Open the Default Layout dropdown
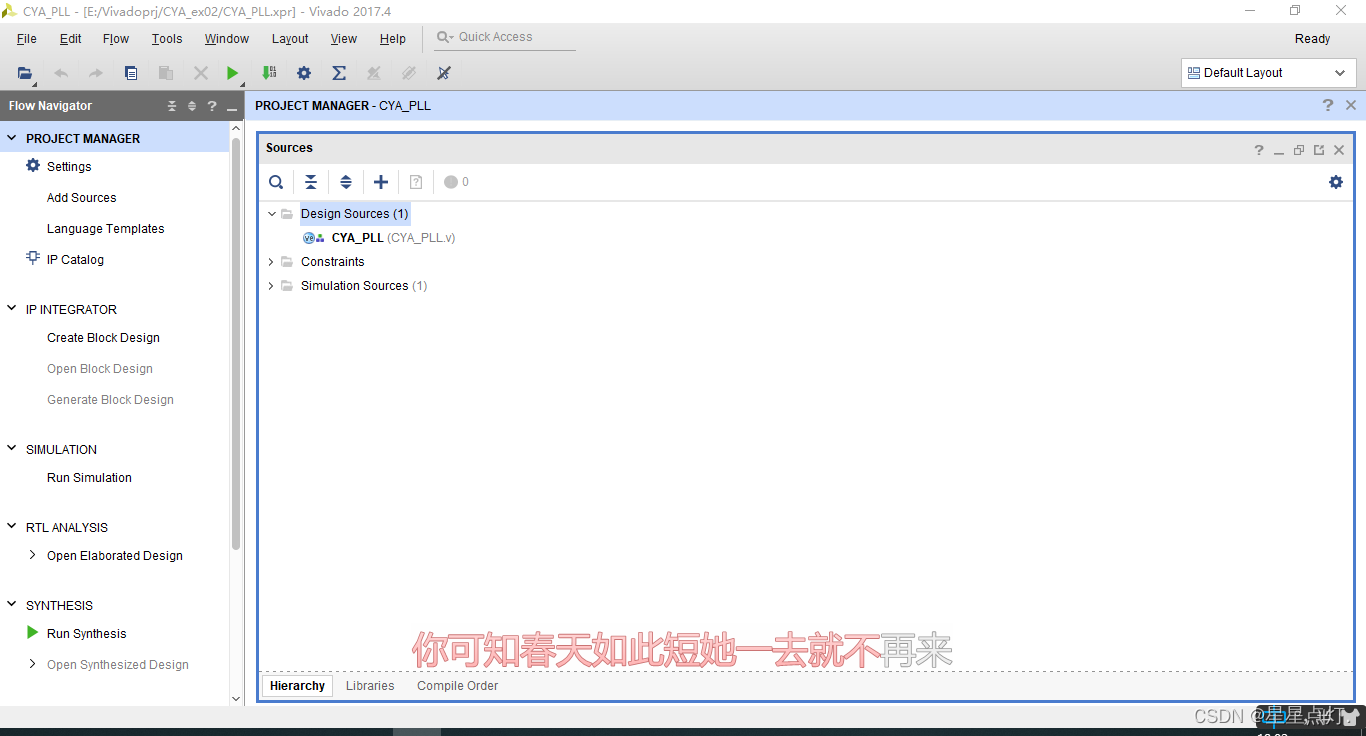This screenshot has height=736, width=1366. [1340, 72]
